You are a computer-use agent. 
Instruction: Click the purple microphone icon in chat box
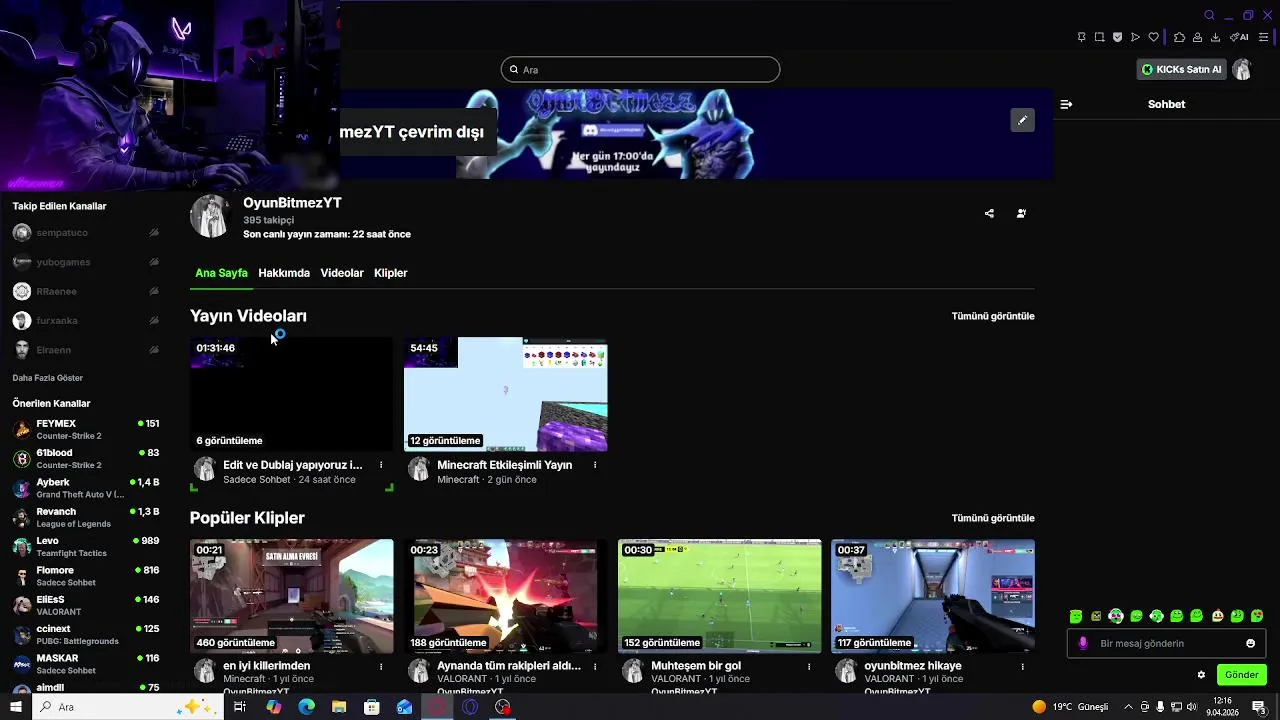click(x=1082, y=643)
